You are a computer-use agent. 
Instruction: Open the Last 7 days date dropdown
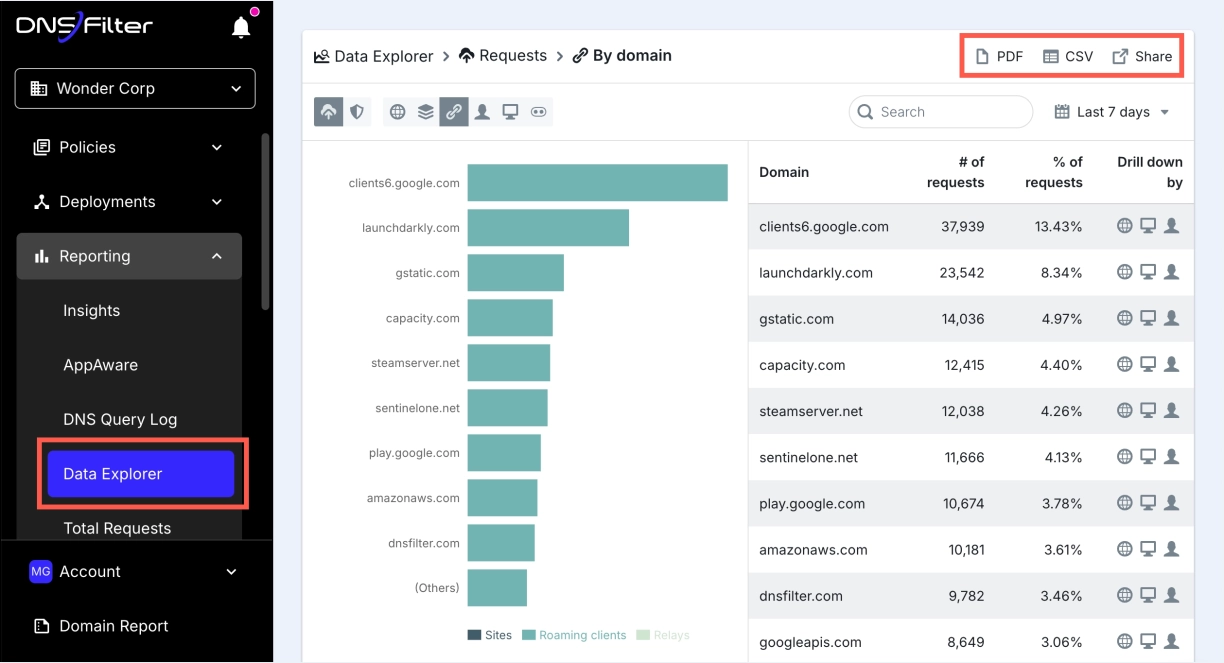click(x=1112, y=112)
